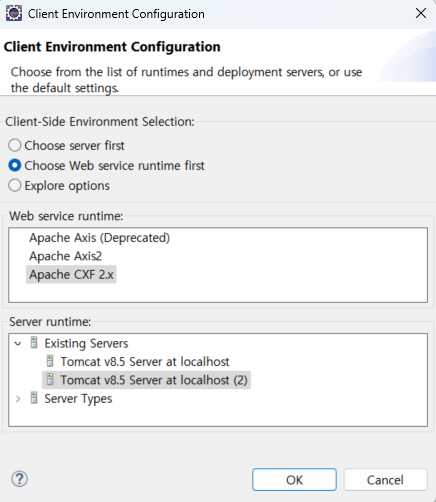Screen dimensions: 436x502
Task: Close the Client Environment Configuration dialog
Action: tap(421, 13)
